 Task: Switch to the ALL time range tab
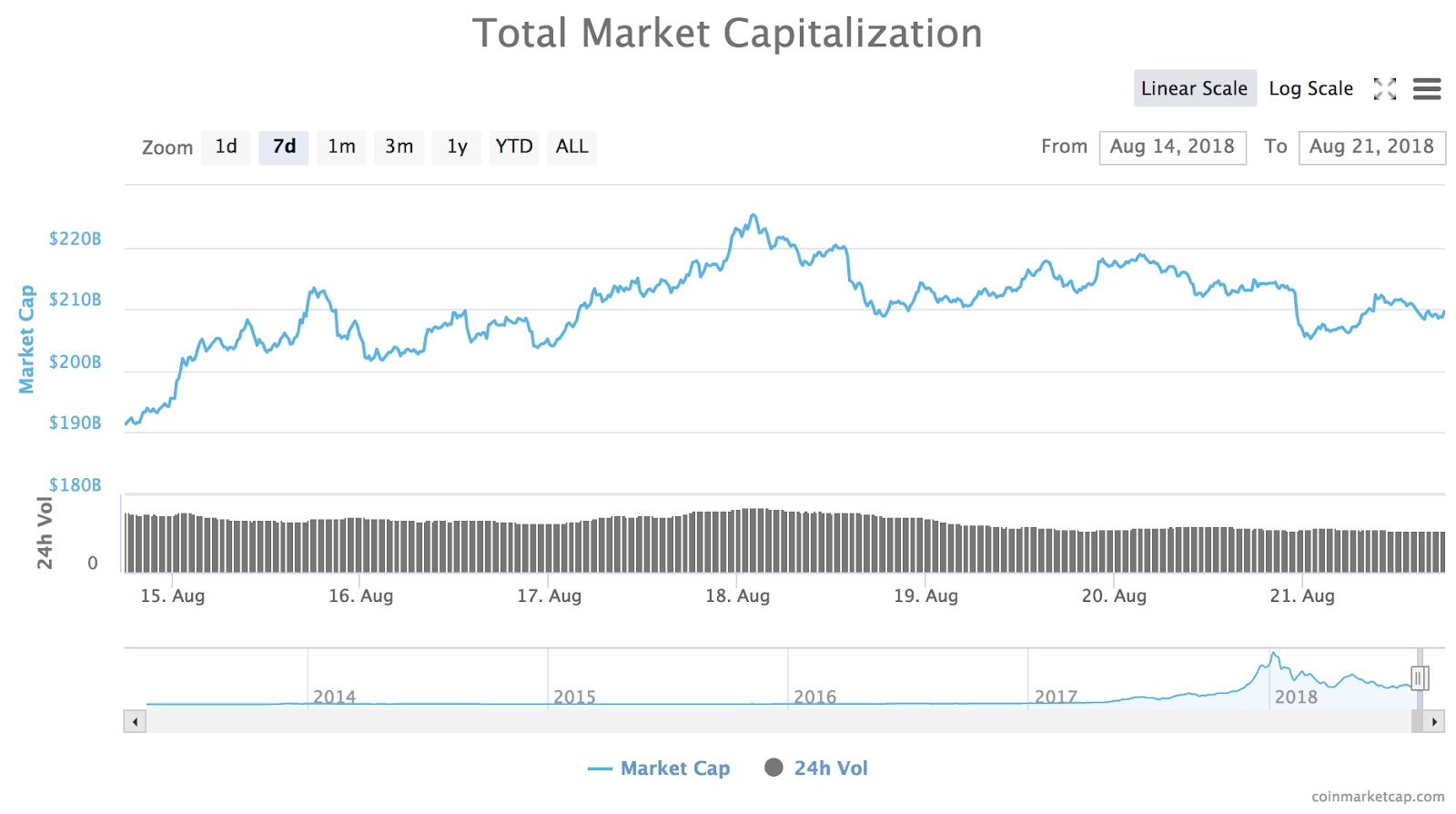coord(571,147)
